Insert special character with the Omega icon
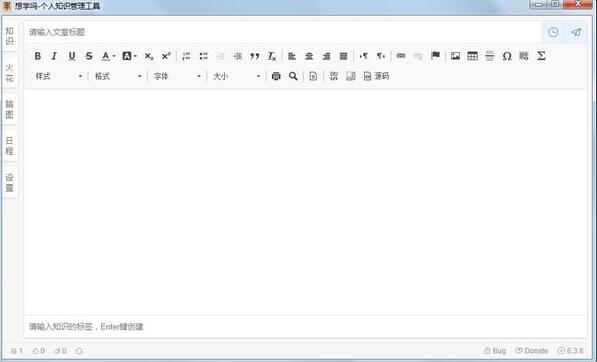This screenshot has height=362, width=597. [507, 56]
